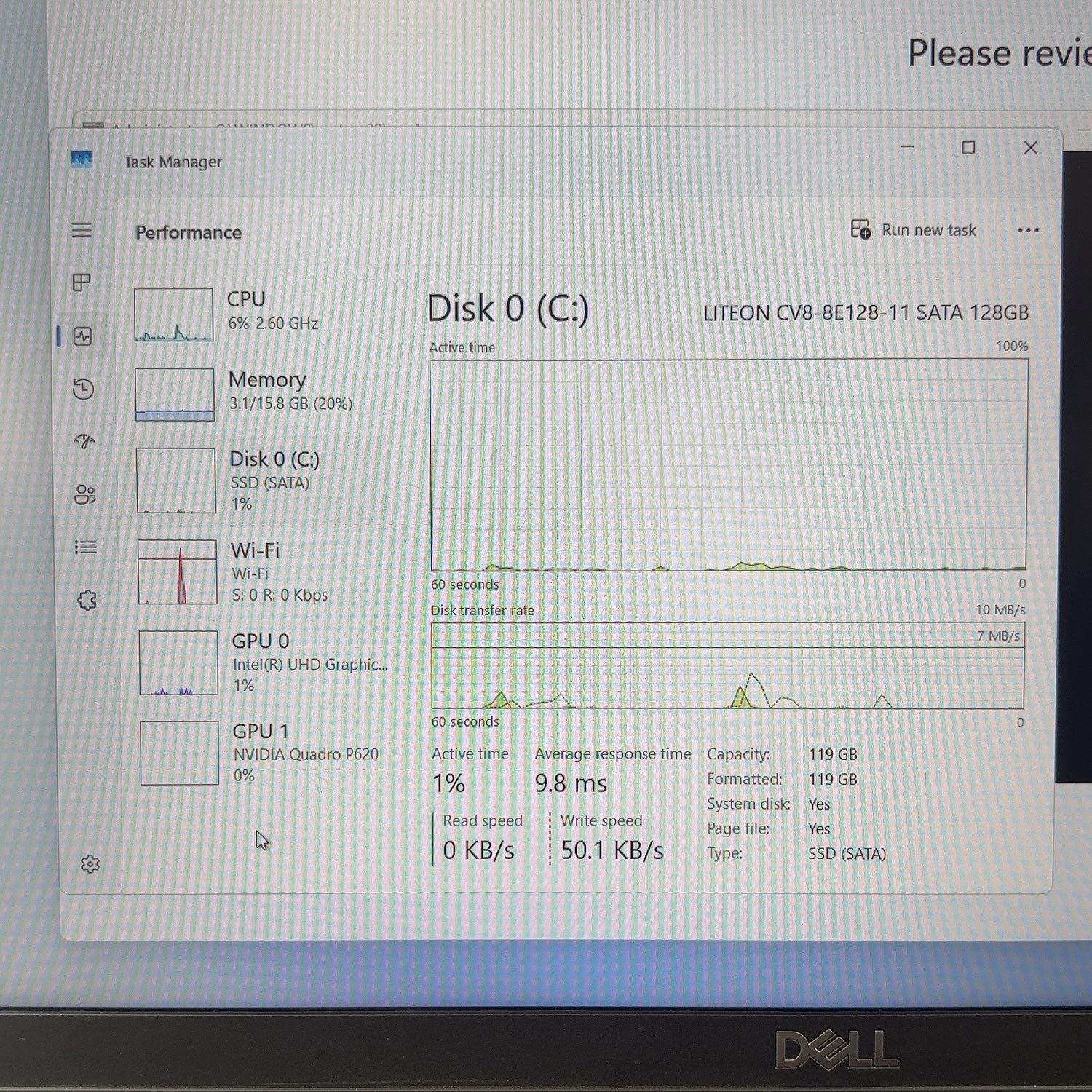
Task: Close the Task Manager window
Action: (1031, 148)
